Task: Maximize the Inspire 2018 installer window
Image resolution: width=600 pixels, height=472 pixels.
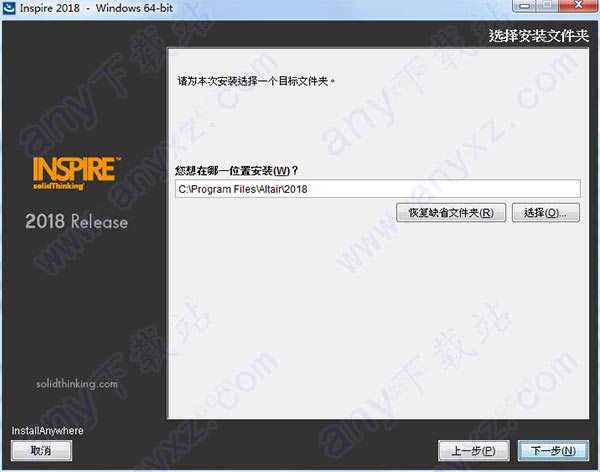Action: coord(548,6)
